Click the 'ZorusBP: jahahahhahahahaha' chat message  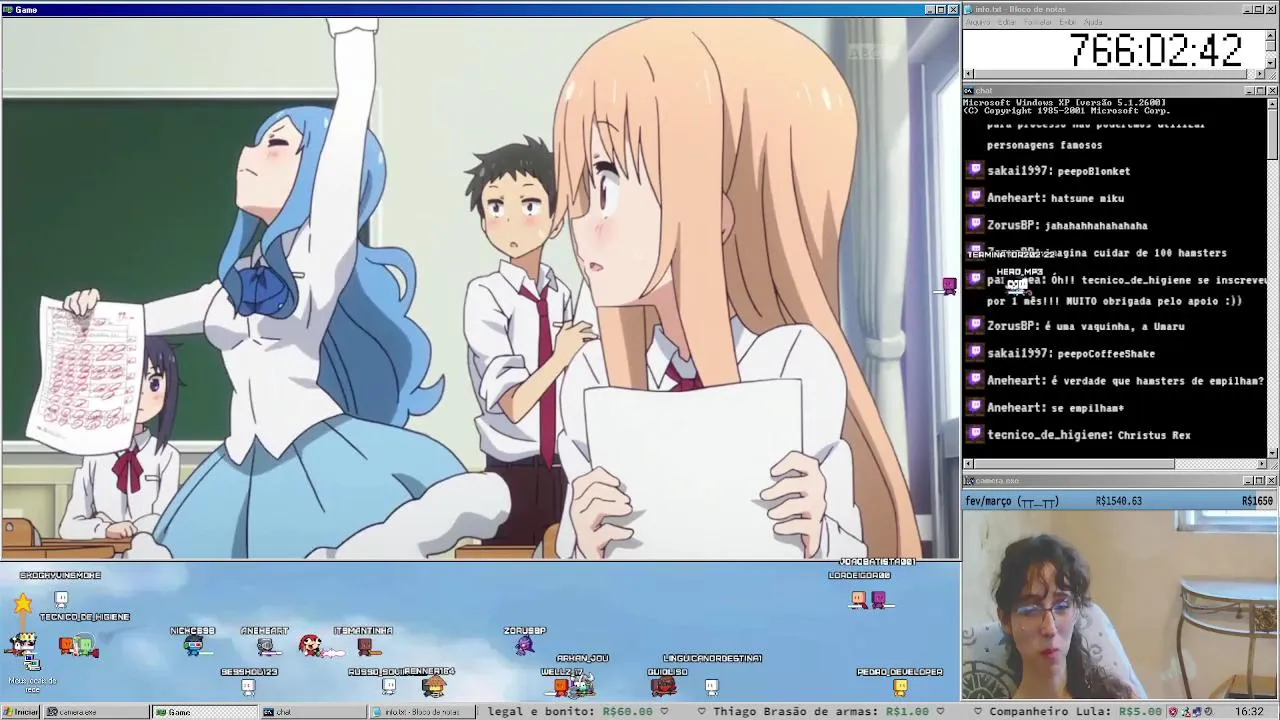click(1067, 226)
